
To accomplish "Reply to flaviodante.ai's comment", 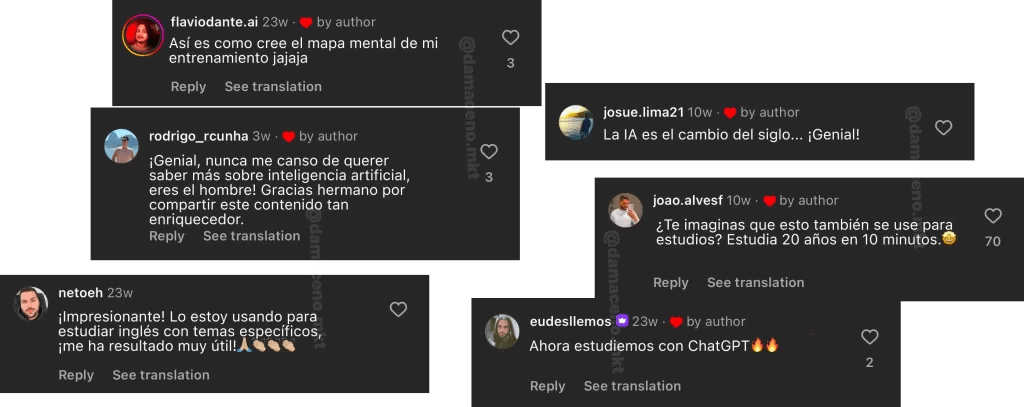I will [x=188, y=86].
